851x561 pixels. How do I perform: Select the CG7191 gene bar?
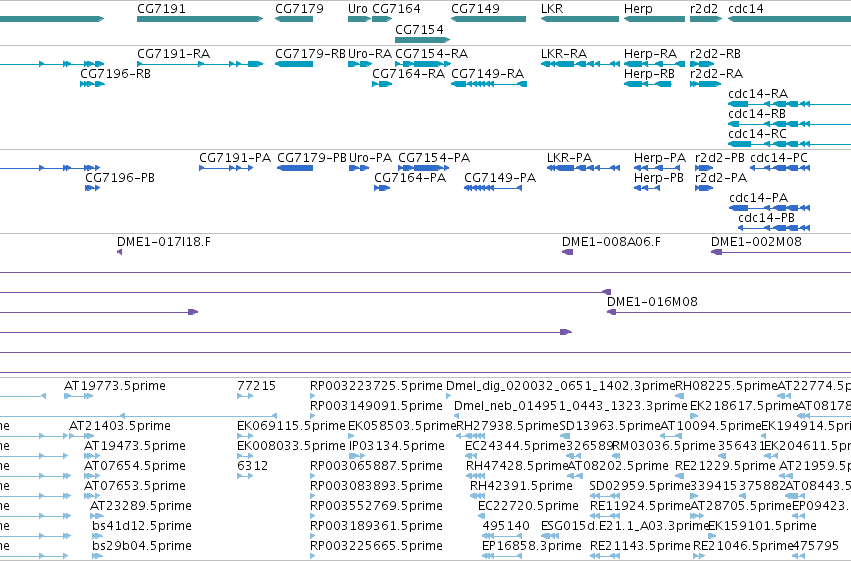[x=200, y=19]
